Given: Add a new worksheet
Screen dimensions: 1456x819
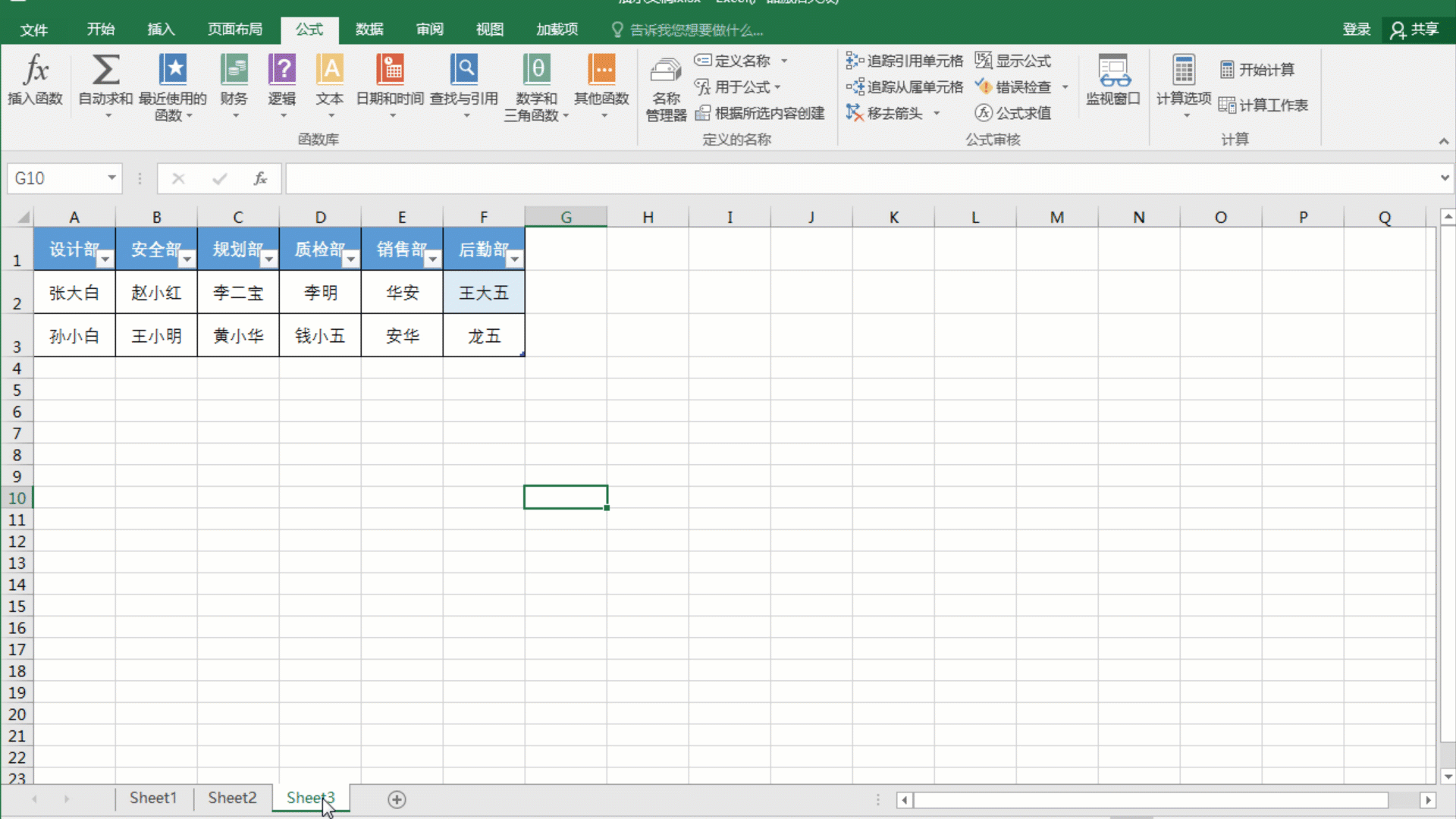Looking at the screenshot, I should (396, 799).
